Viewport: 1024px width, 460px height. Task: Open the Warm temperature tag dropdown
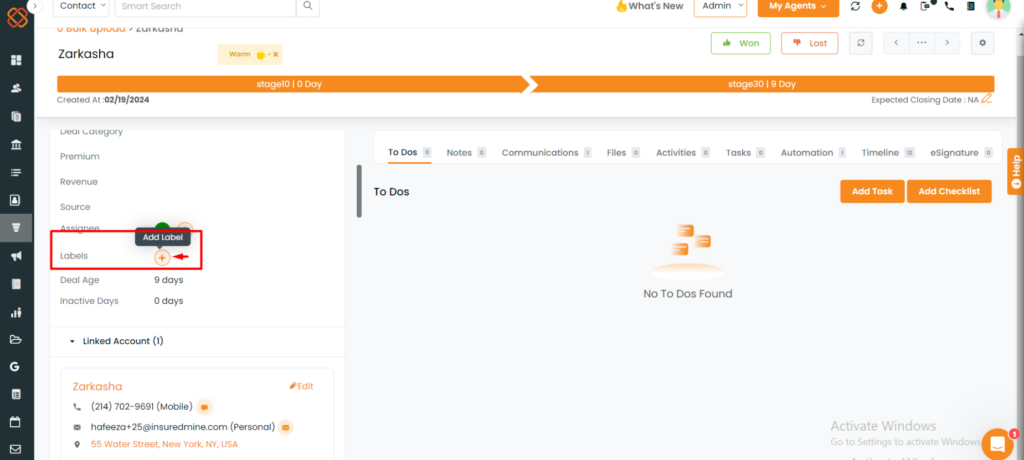[249, 54]
